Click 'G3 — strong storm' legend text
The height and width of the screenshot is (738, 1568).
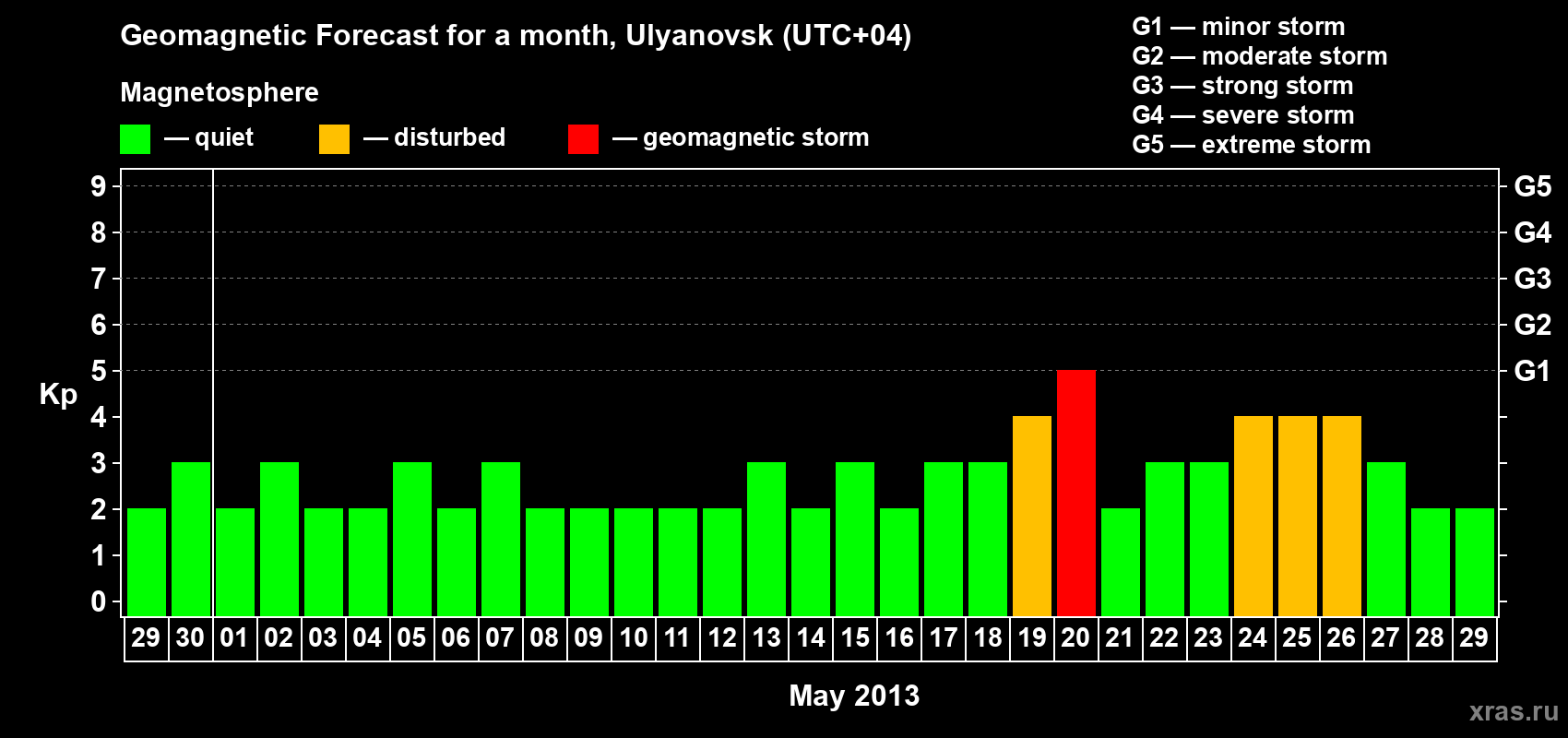[1243, 86]
